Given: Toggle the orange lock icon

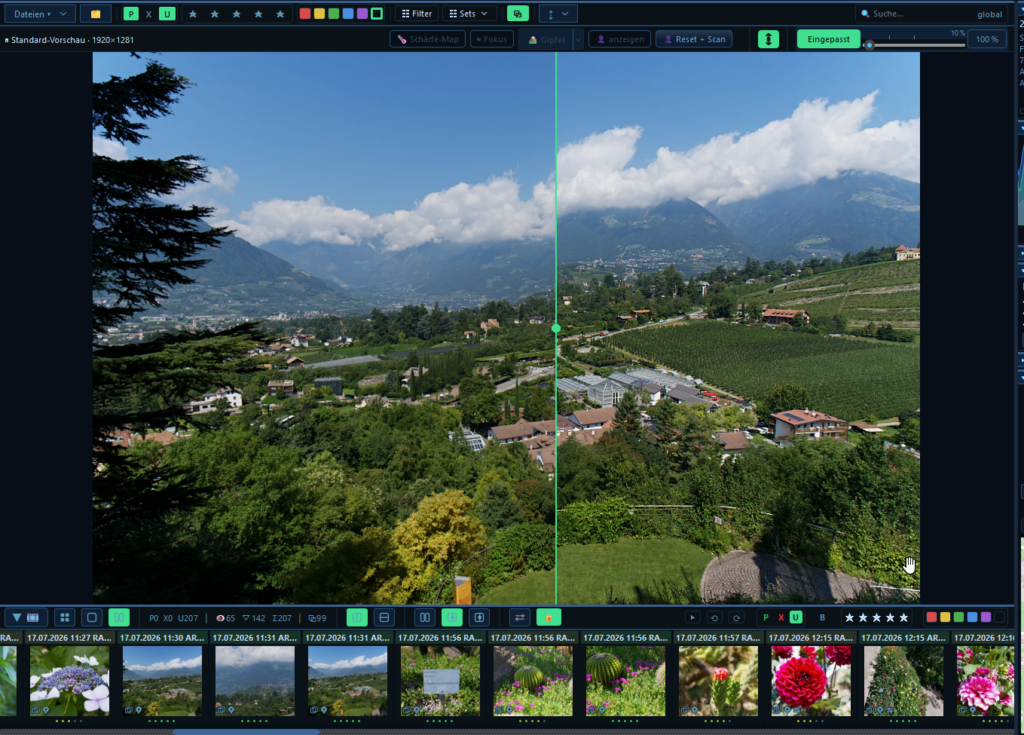Looking at the screenshot, I should coord(549,617).
